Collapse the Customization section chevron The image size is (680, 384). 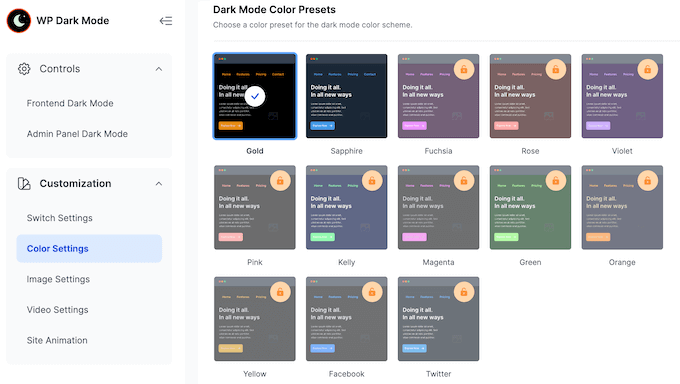click(x=159, y=184)
